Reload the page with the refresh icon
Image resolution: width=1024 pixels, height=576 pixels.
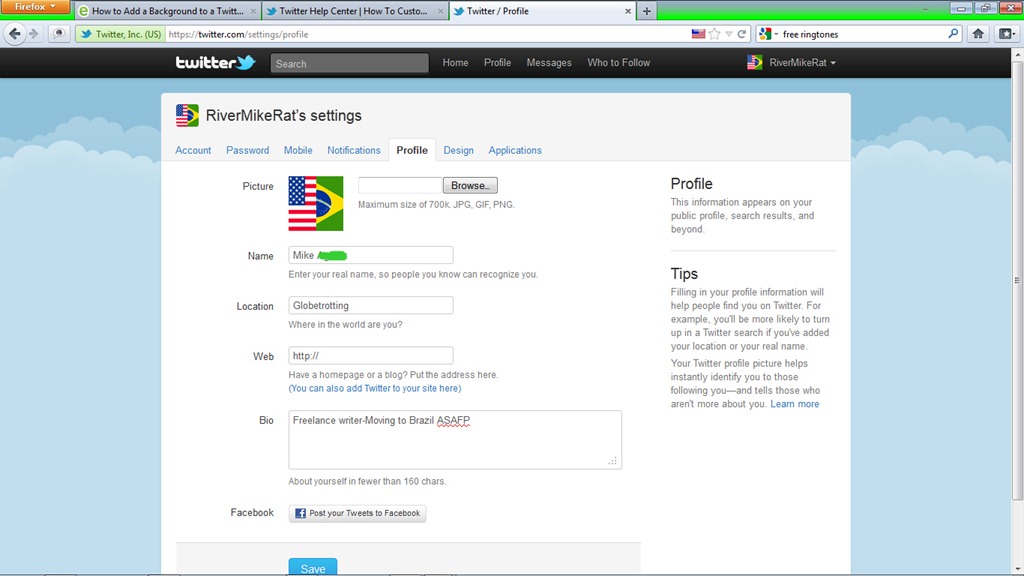click(742, 34)
